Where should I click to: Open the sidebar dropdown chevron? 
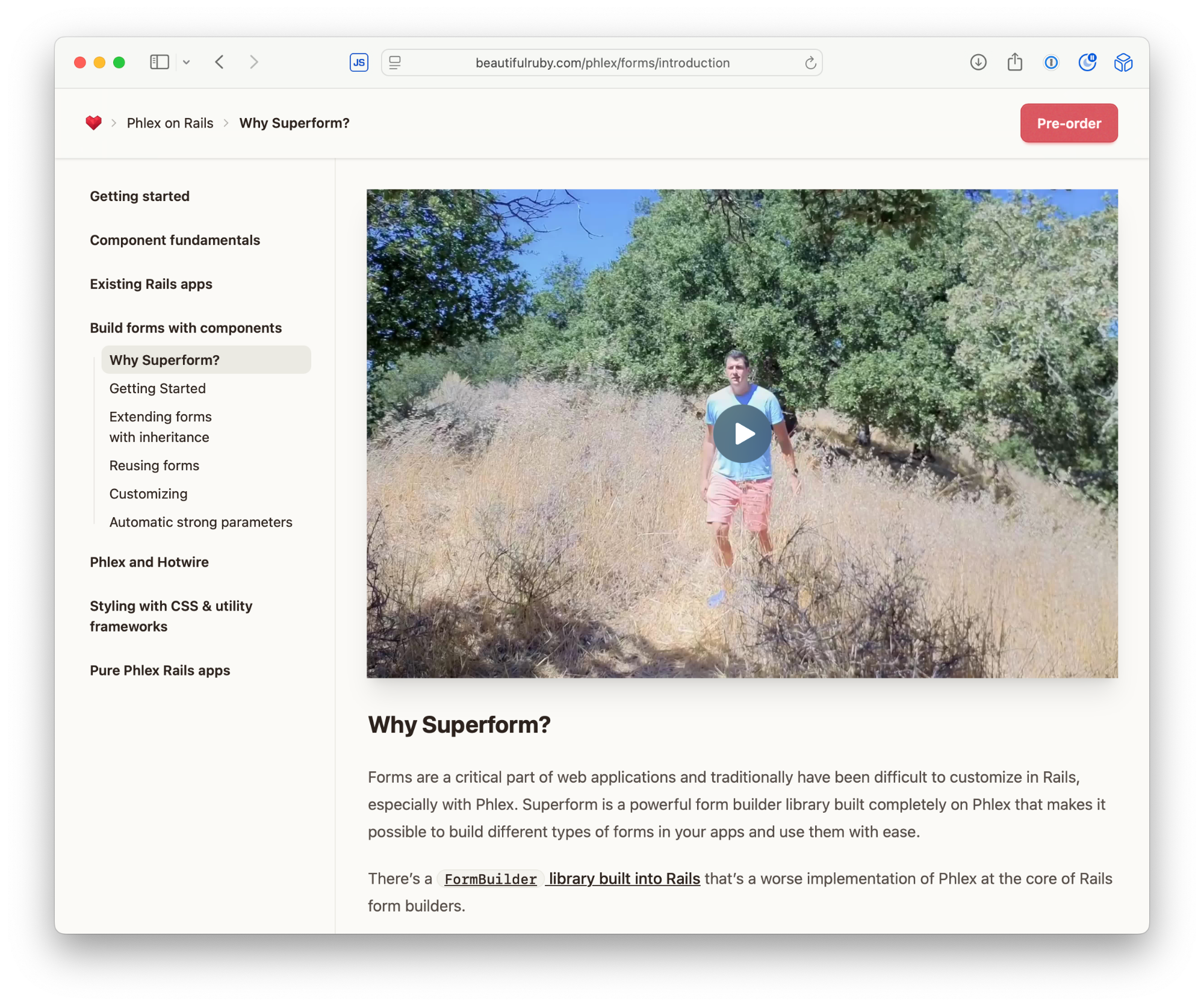187,62
